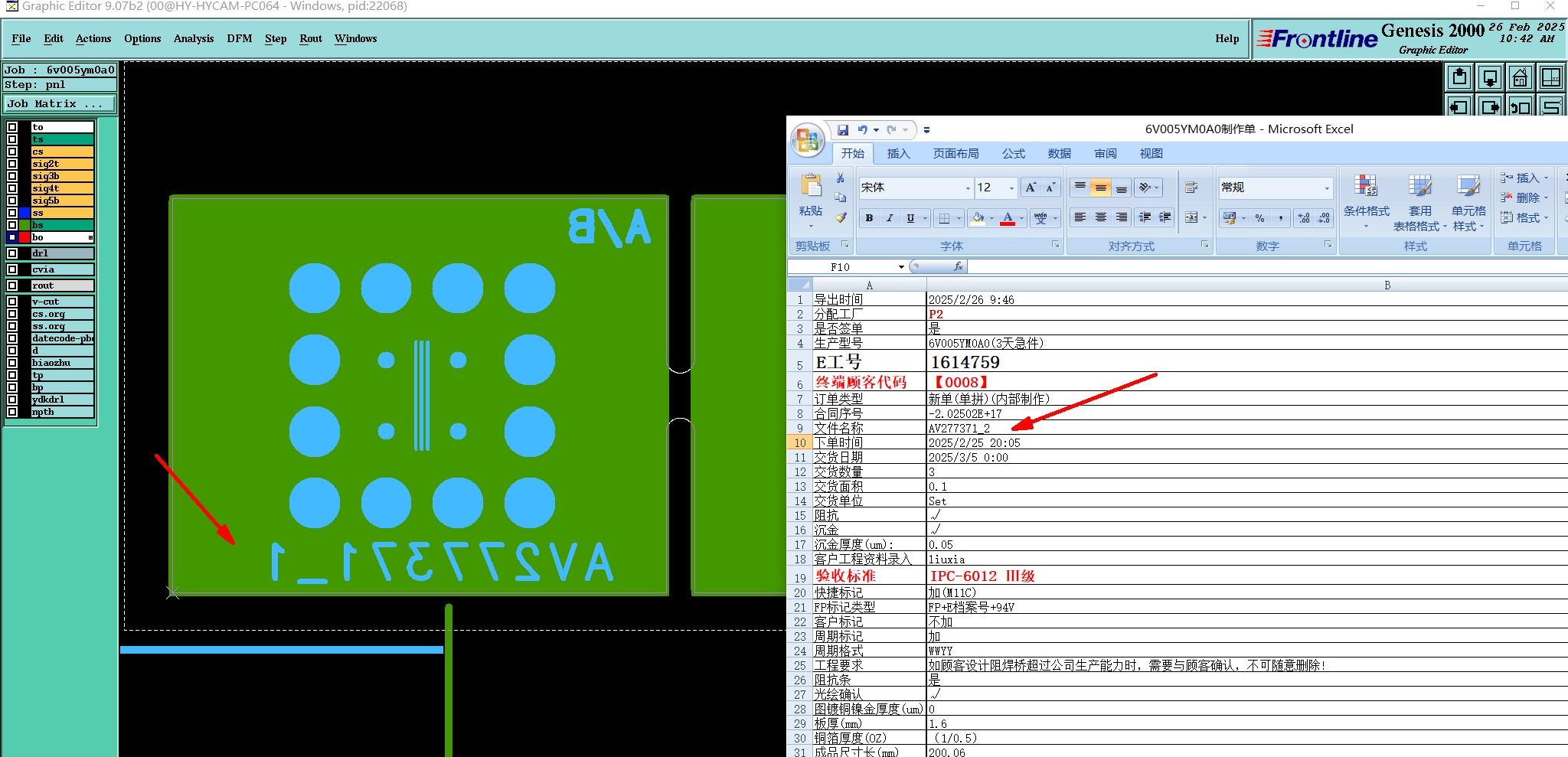Image resolution: width=1568 pixels, height=757 pixels.
Task: Switch to the 公式 ribbon tab in Excel
Action: pos(1014,154)
